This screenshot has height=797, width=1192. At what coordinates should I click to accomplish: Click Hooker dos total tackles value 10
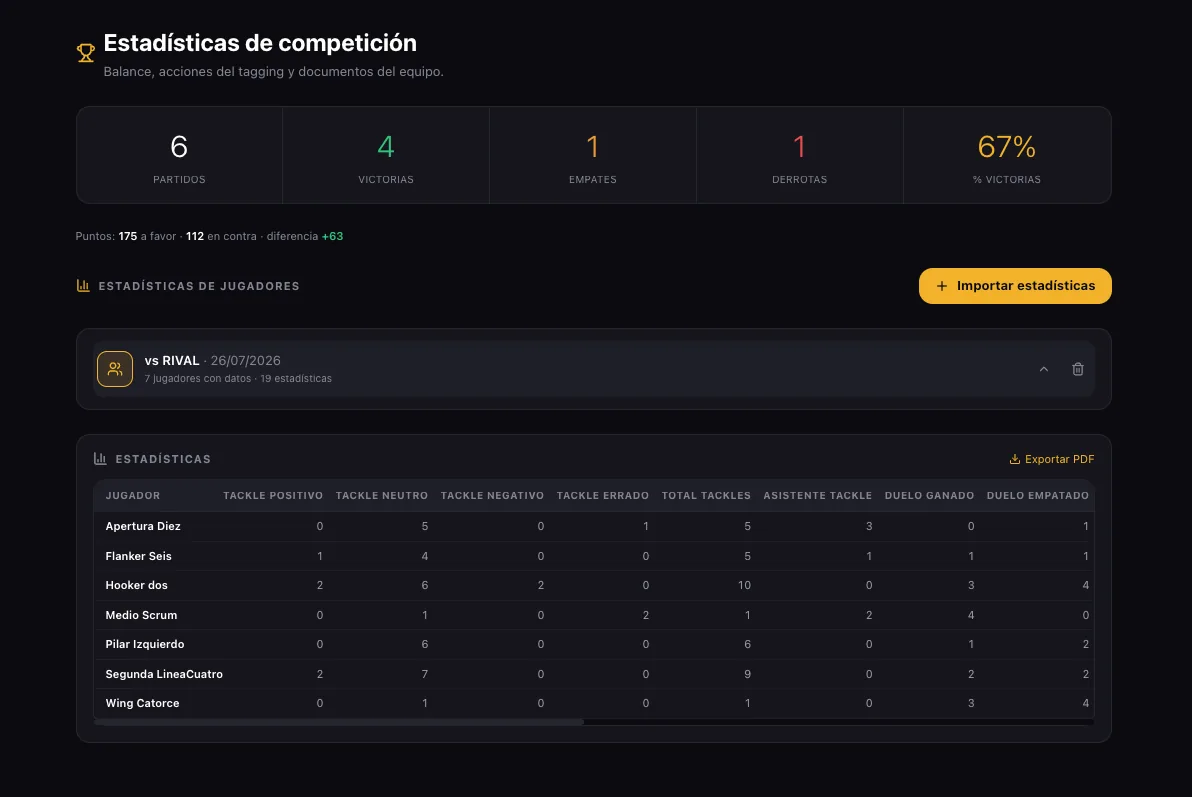pos(743,585)
